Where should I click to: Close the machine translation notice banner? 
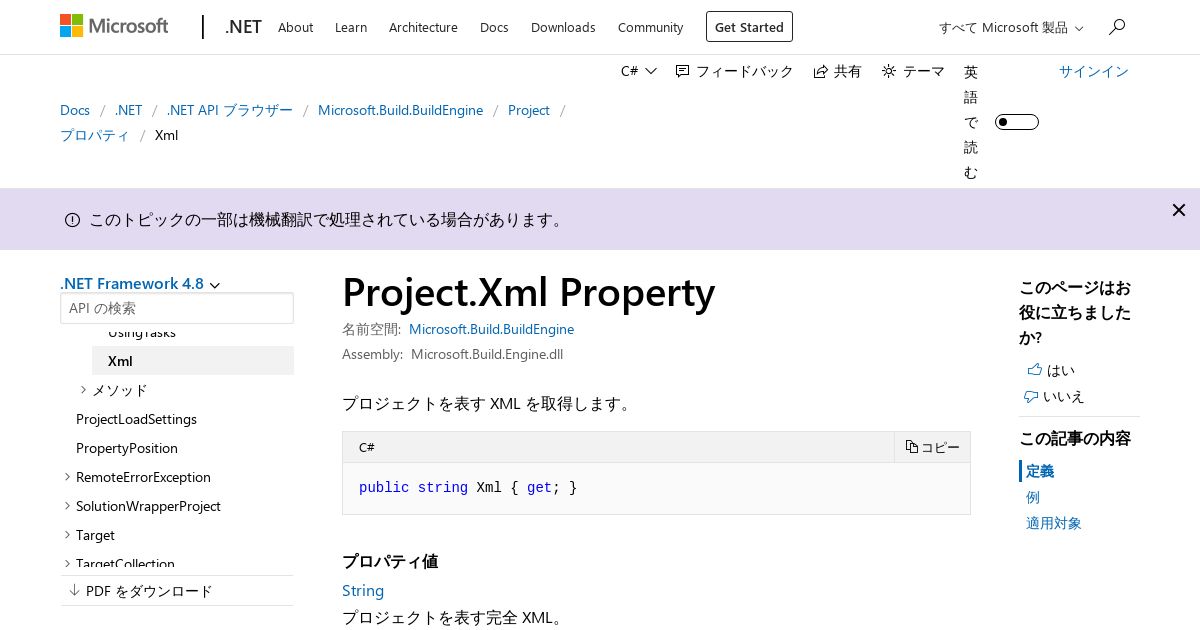pyautogui.click(x=1179, y=210)
